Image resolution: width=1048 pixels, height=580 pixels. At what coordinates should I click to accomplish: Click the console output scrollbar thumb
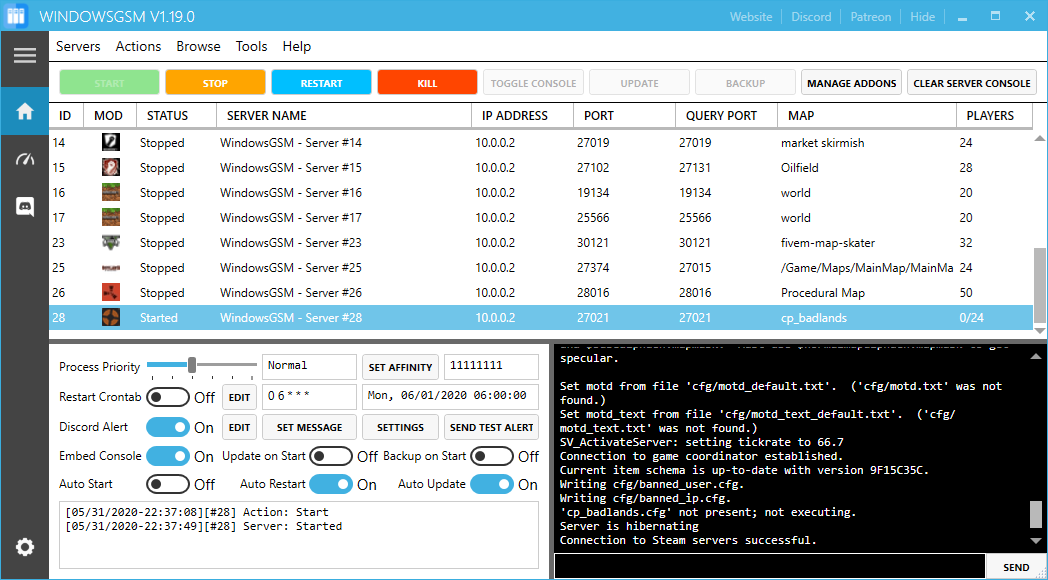click(1035, 514)
